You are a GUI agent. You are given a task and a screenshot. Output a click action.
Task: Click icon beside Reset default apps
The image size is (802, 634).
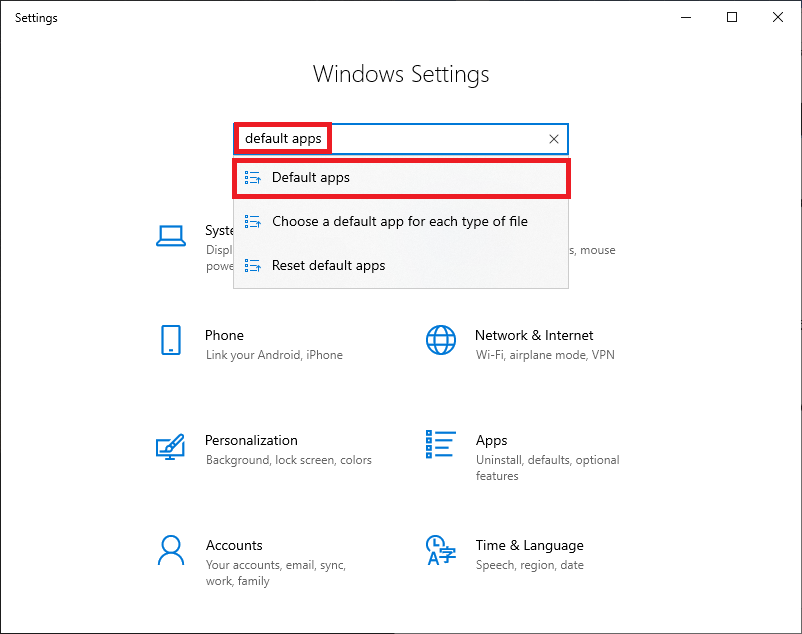[253, 265]
